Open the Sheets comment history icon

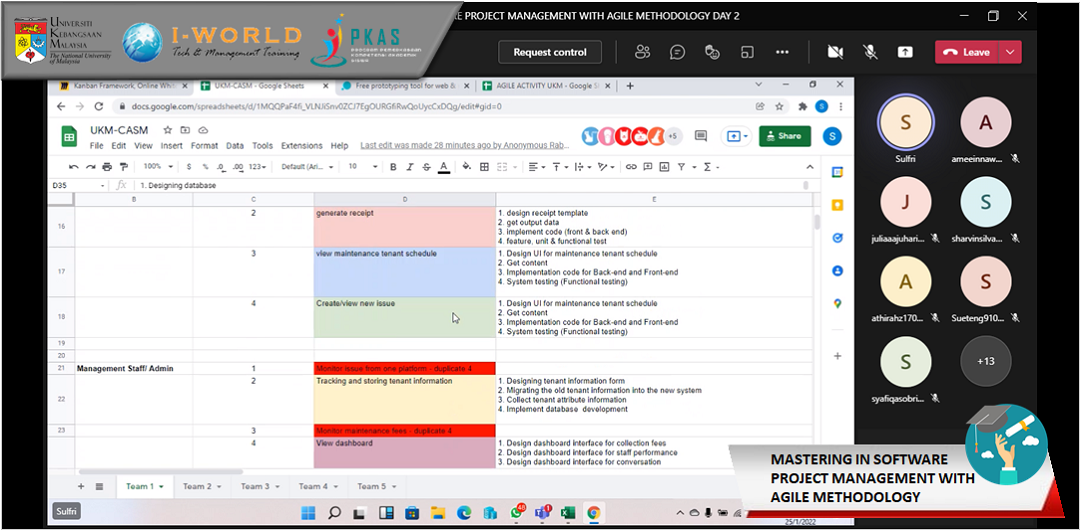coord(700,136)
